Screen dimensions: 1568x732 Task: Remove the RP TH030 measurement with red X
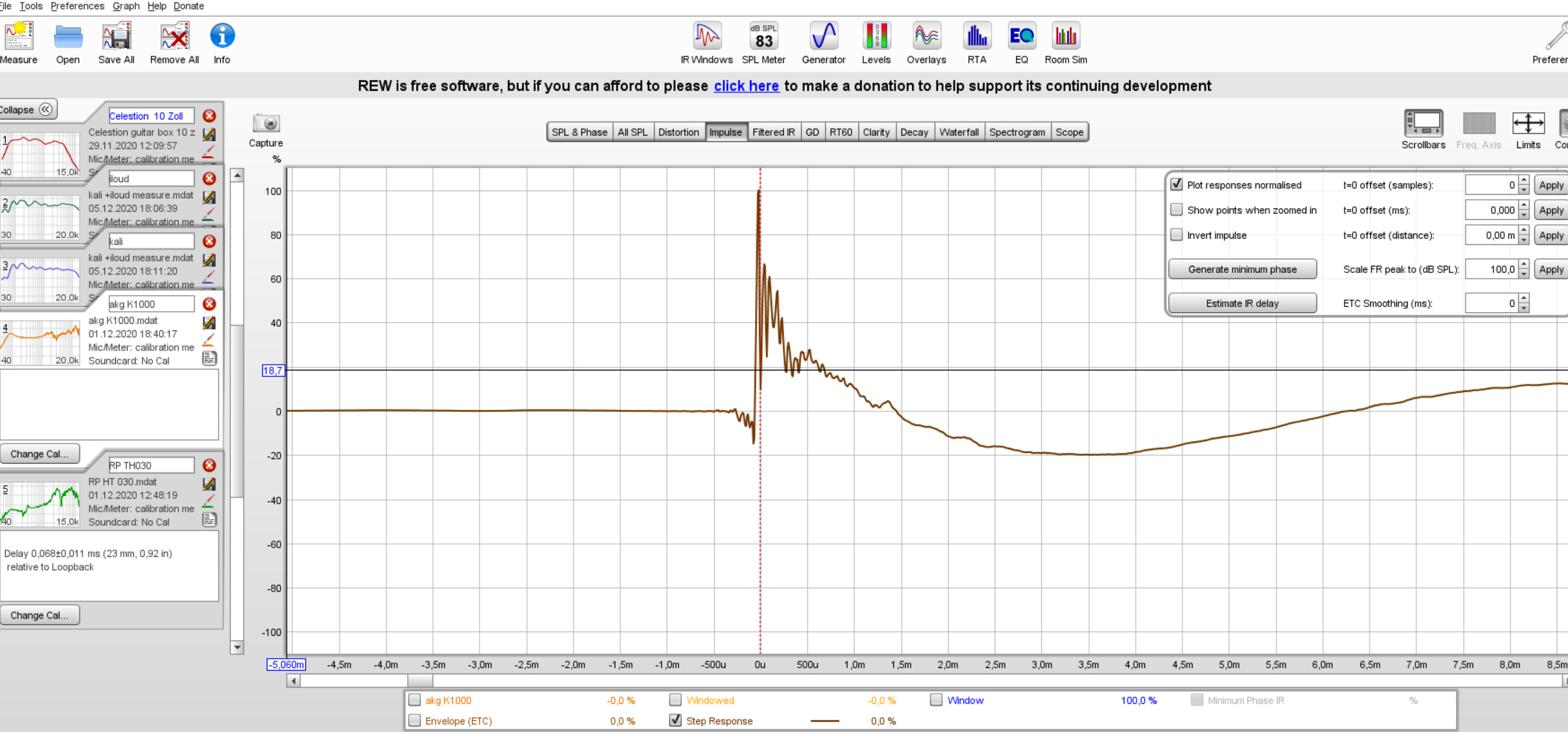[x=209, y=465]
